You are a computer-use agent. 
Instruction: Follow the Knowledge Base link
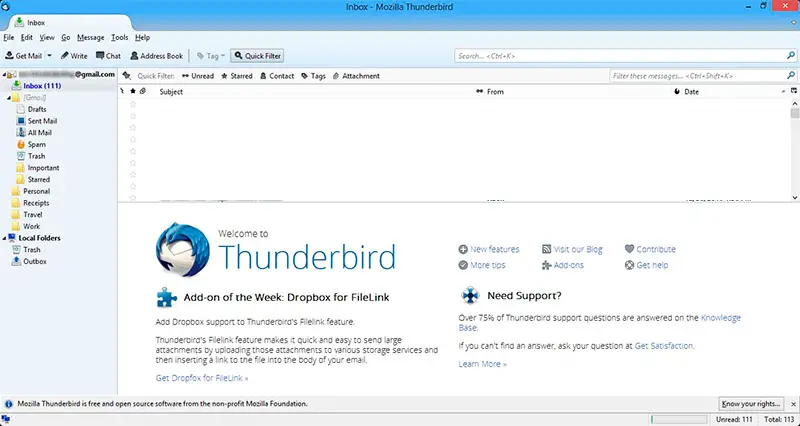tap(720, 317)
